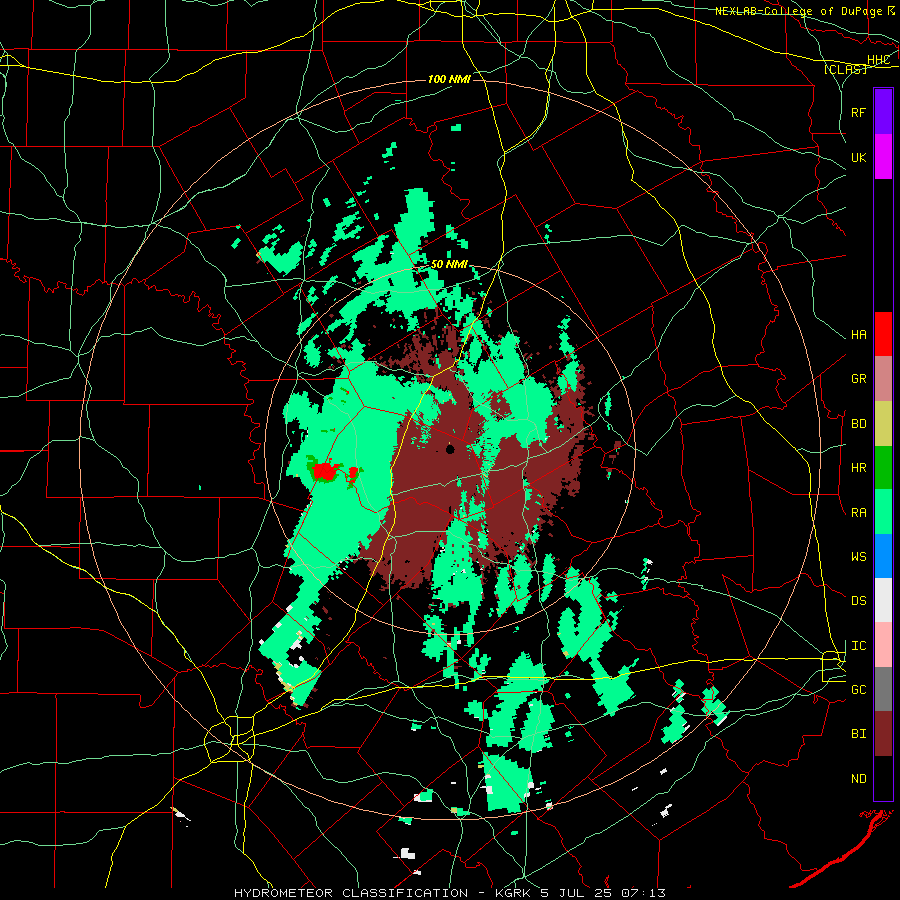Click the "ND" legend label
The height and width of the screenshot is (900, 900).
click(x=858, y=779)
